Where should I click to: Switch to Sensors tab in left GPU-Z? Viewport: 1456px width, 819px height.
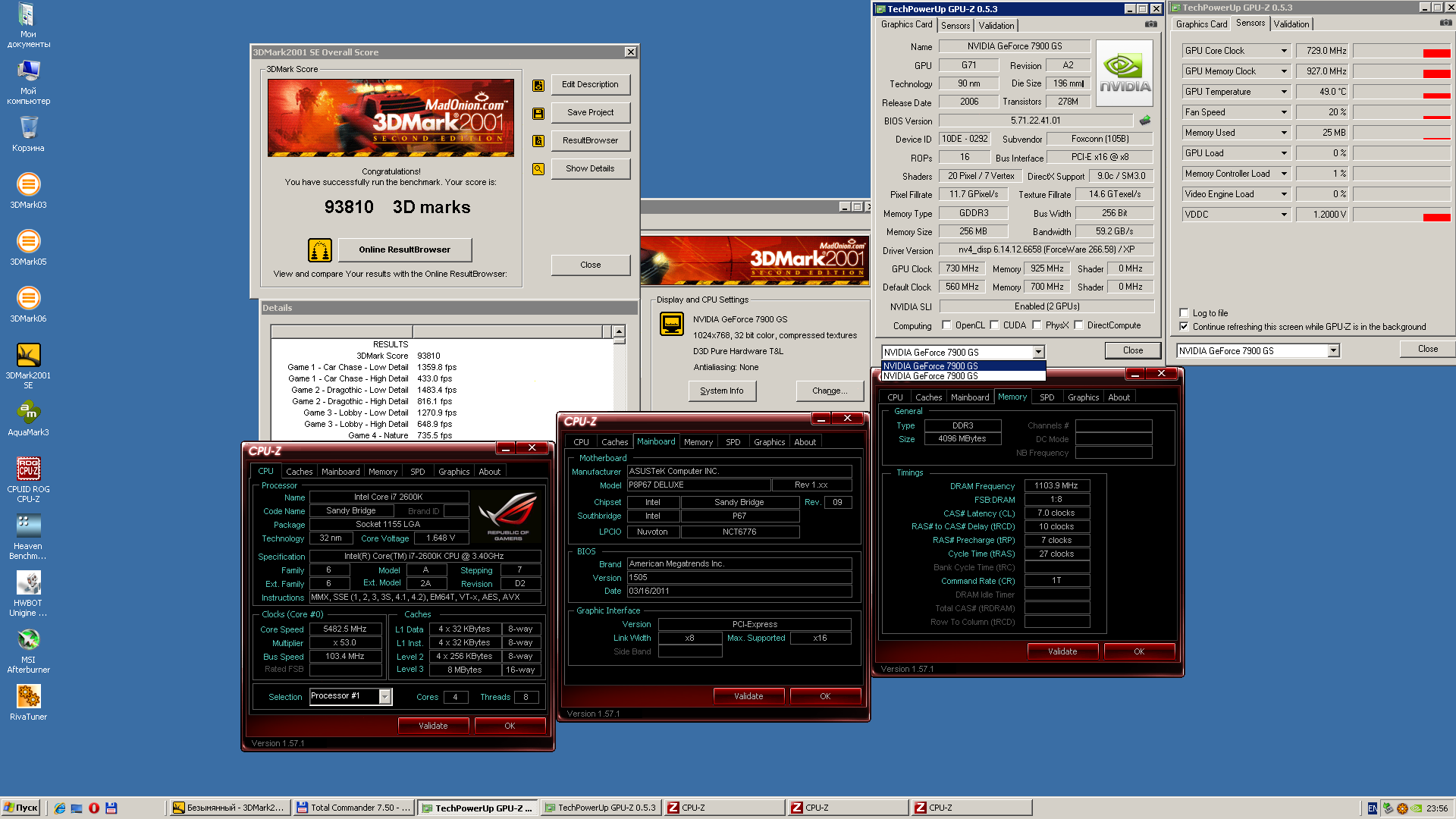point(955,26)
